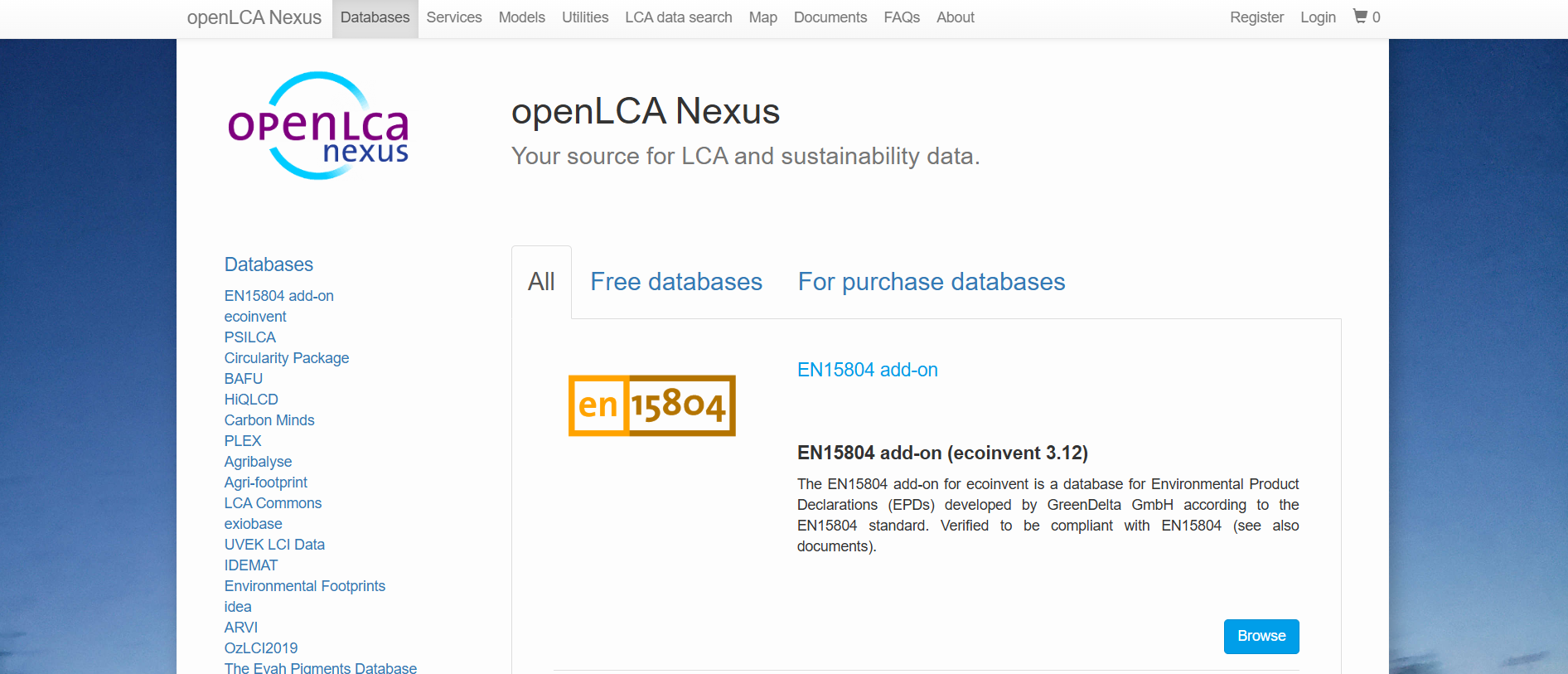Open ARVI sidebar link
The image size is (1568, 674).
241,628
